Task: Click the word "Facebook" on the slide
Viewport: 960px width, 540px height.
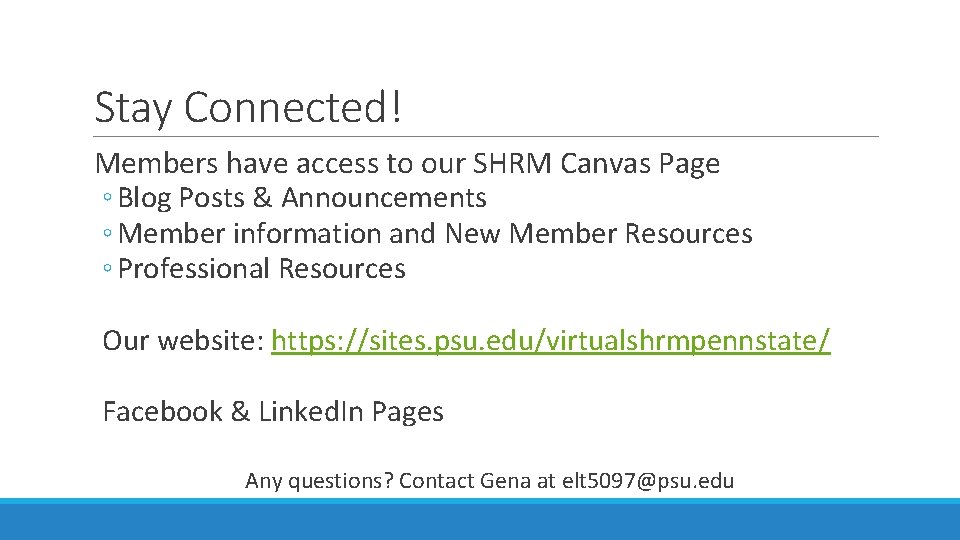Action: (x=162, y=411)
